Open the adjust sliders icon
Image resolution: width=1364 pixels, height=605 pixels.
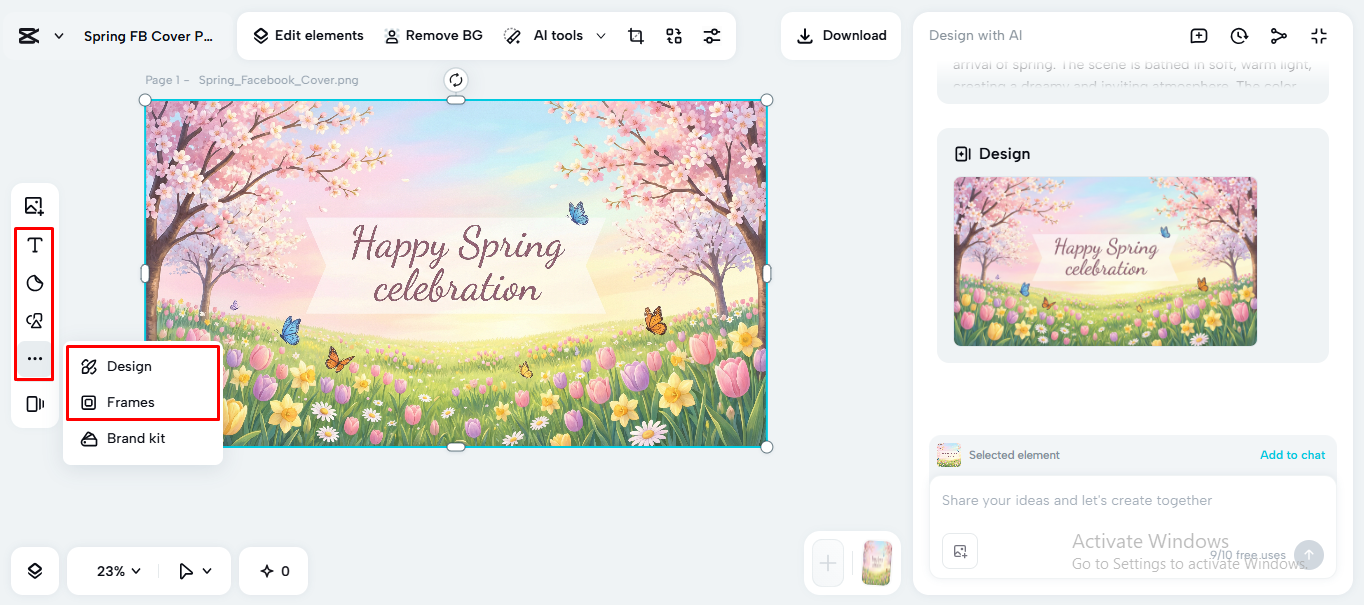712,36
